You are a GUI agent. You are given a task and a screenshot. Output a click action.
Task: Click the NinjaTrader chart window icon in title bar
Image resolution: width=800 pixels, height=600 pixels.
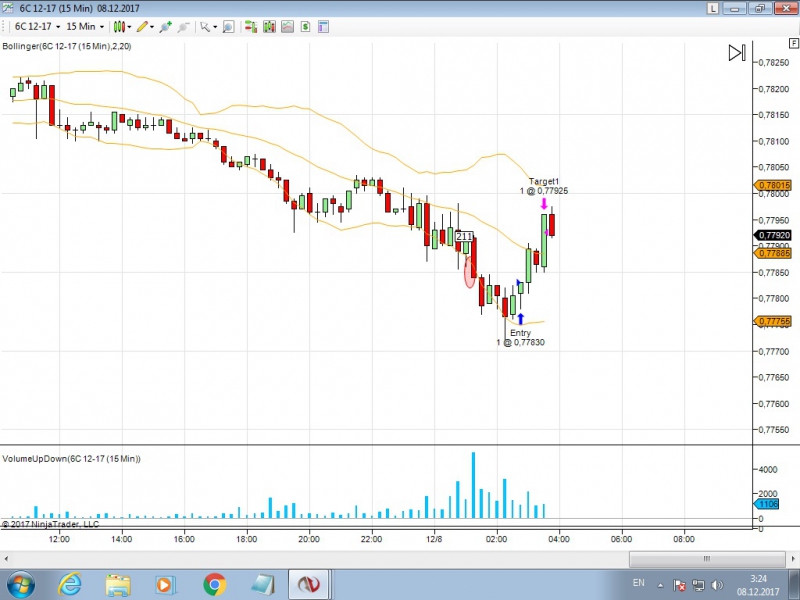pos(8,8)
